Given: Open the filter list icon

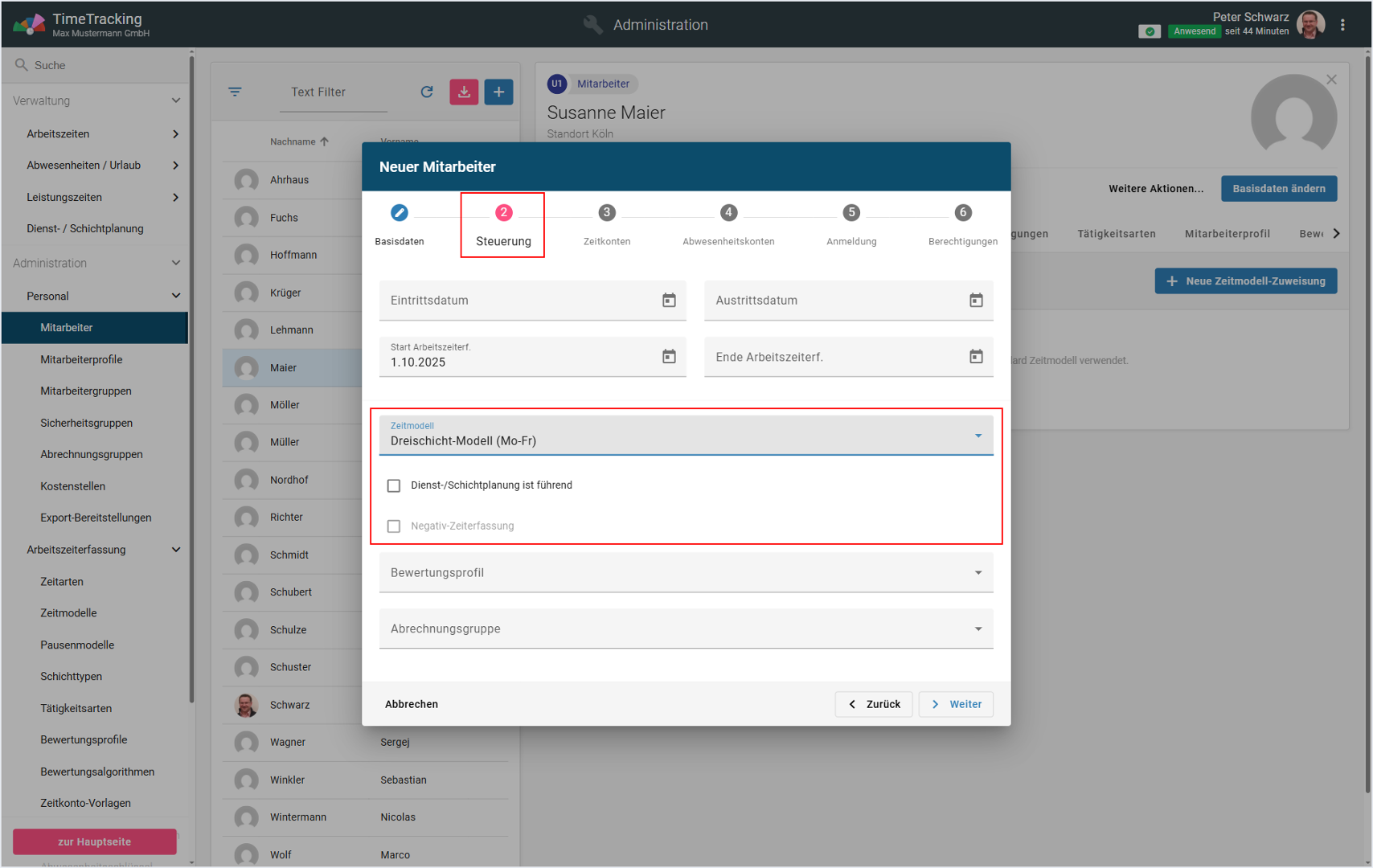Looking at the screenshot, I should 235,92.
